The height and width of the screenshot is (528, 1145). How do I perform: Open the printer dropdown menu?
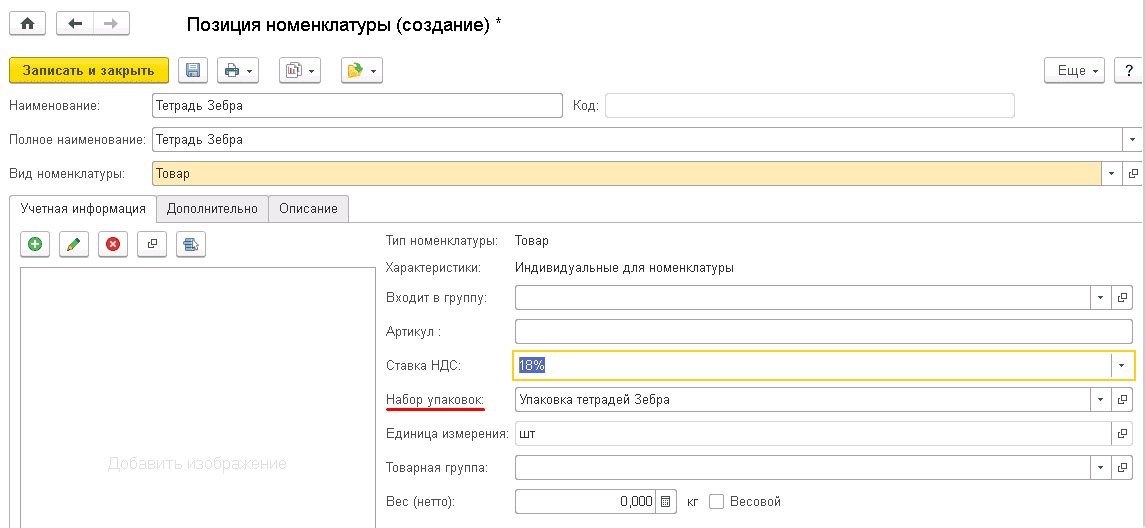pyautogui.click(x=238, y=70)
